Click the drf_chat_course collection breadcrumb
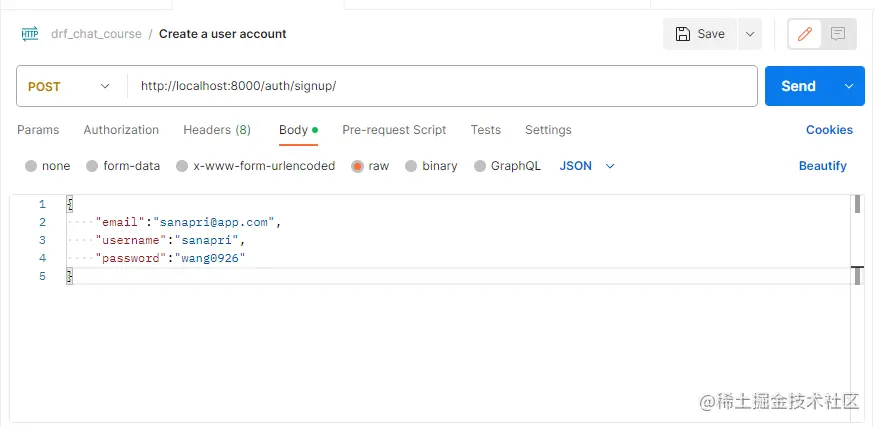 [x=97, y=34]
